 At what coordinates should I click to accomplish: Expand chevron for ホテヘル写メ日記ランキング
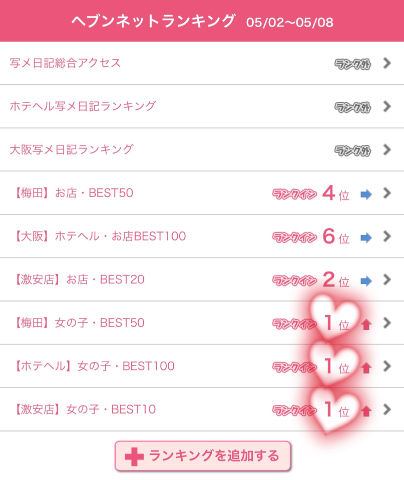[387, 106]
